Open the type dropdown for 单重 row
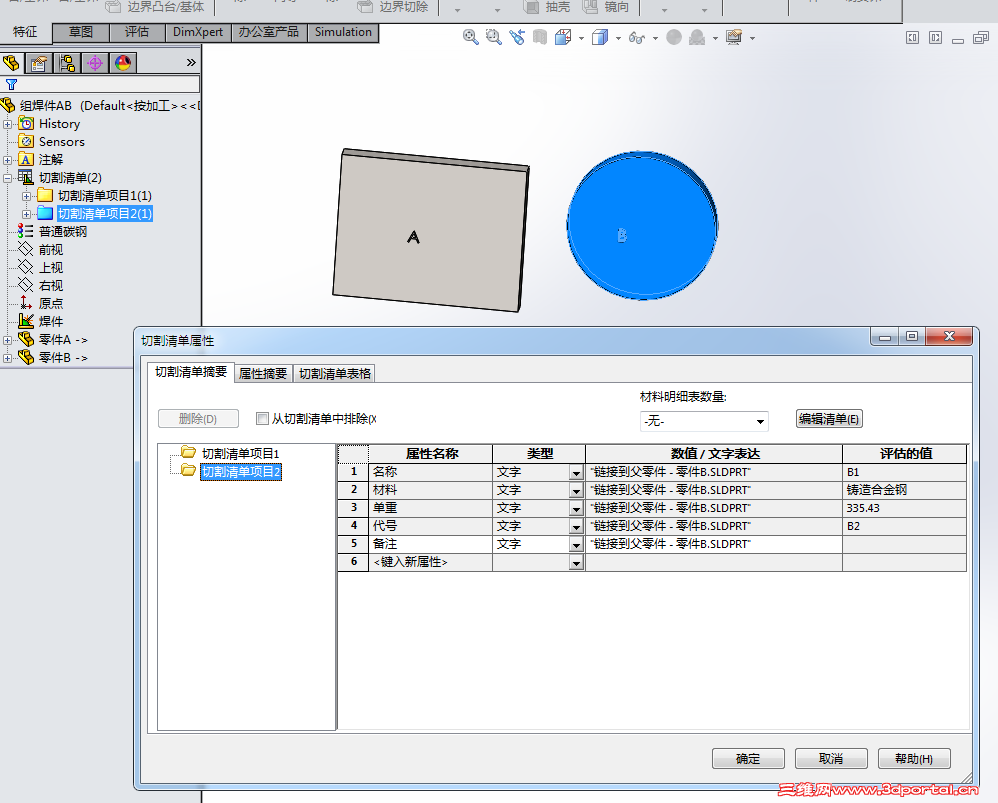 click(x=576, y=508)
